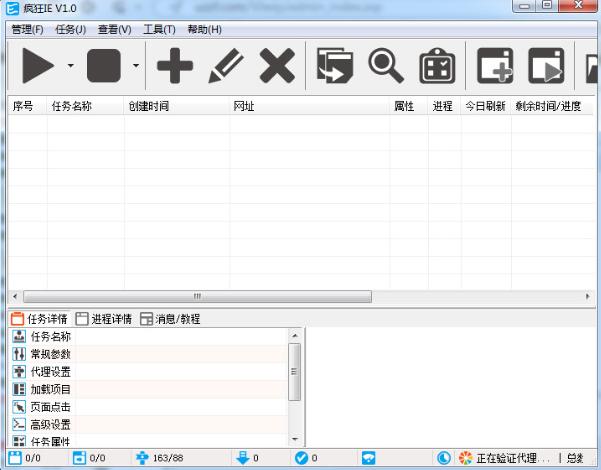Image resolution: width=601 pixels, height=470 pixels.
Task: Click the window with plus toolbar icon
Action: (x=495, y=66)
